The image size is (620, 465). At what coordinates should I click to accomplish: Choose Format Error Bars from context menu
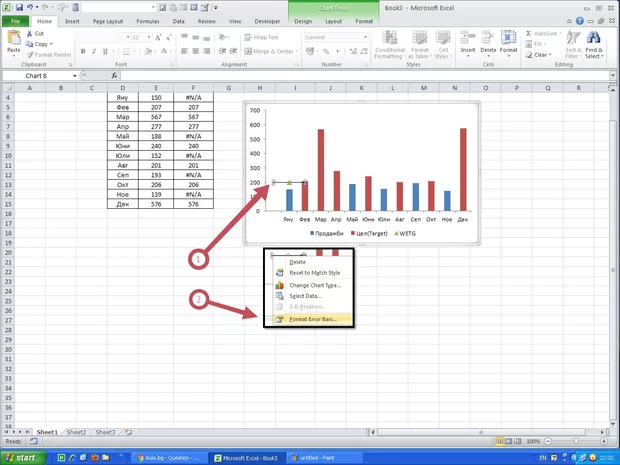pyautogui.click(x=313, y=319)
